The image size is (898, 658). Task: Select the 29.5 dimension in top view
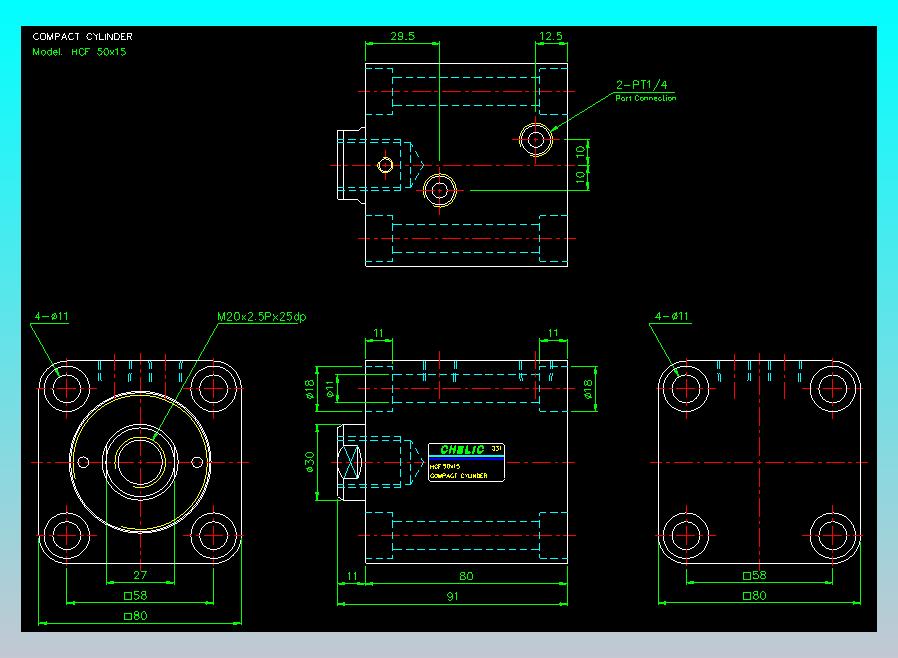(402, 36)
